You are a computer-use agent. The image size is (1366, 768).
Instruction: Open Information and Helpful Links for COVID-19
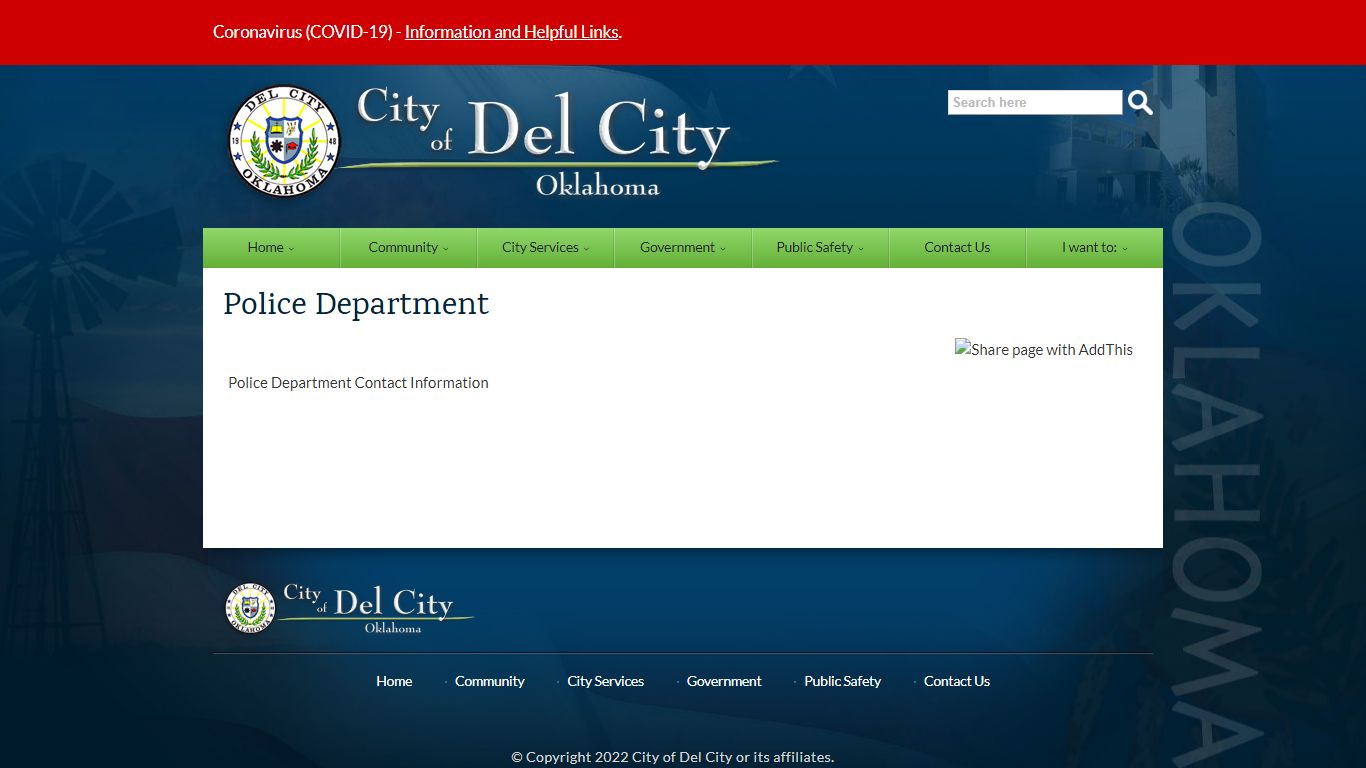tap(512, 32)
